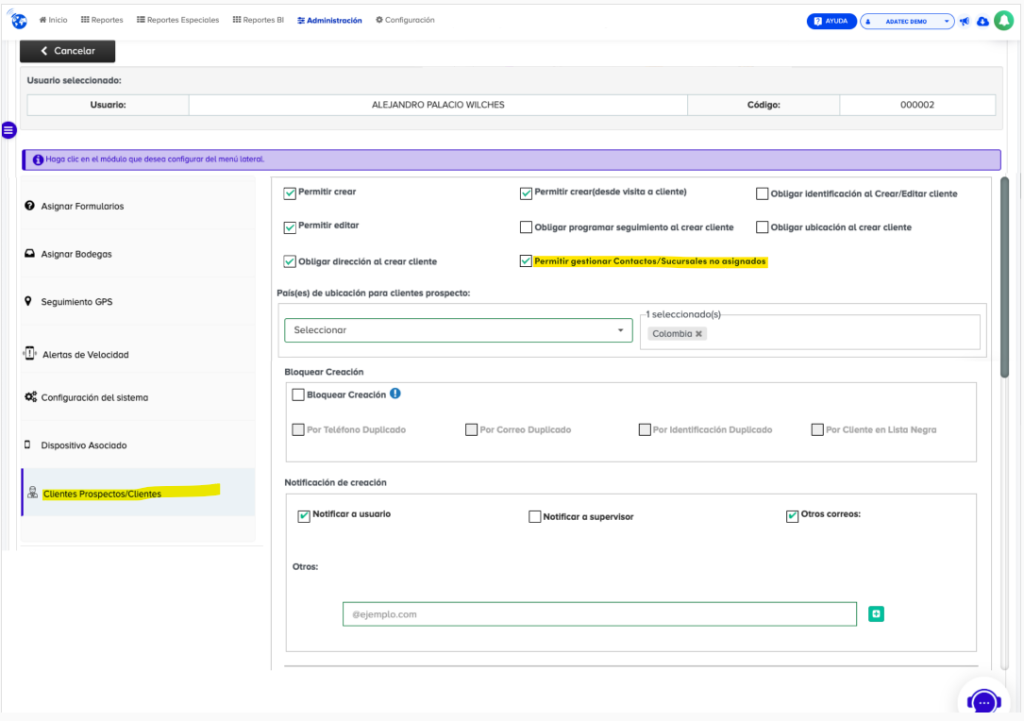Toggle Permitir editar checkbox
The height and width of the screenshot is (721, 1024).
290,227
